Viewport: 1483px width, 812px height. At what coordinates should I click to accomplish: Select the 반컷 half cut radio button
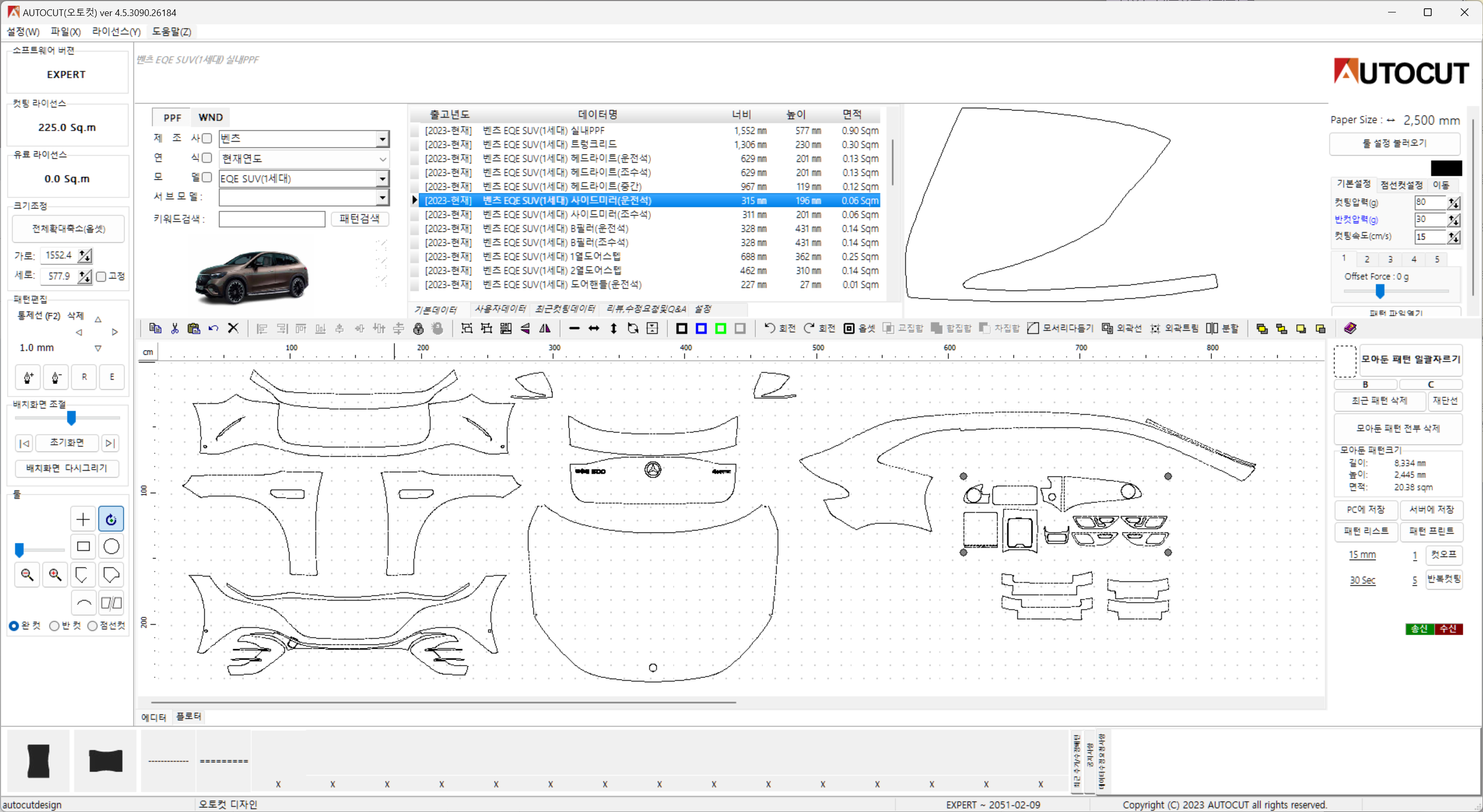(54, 625)
